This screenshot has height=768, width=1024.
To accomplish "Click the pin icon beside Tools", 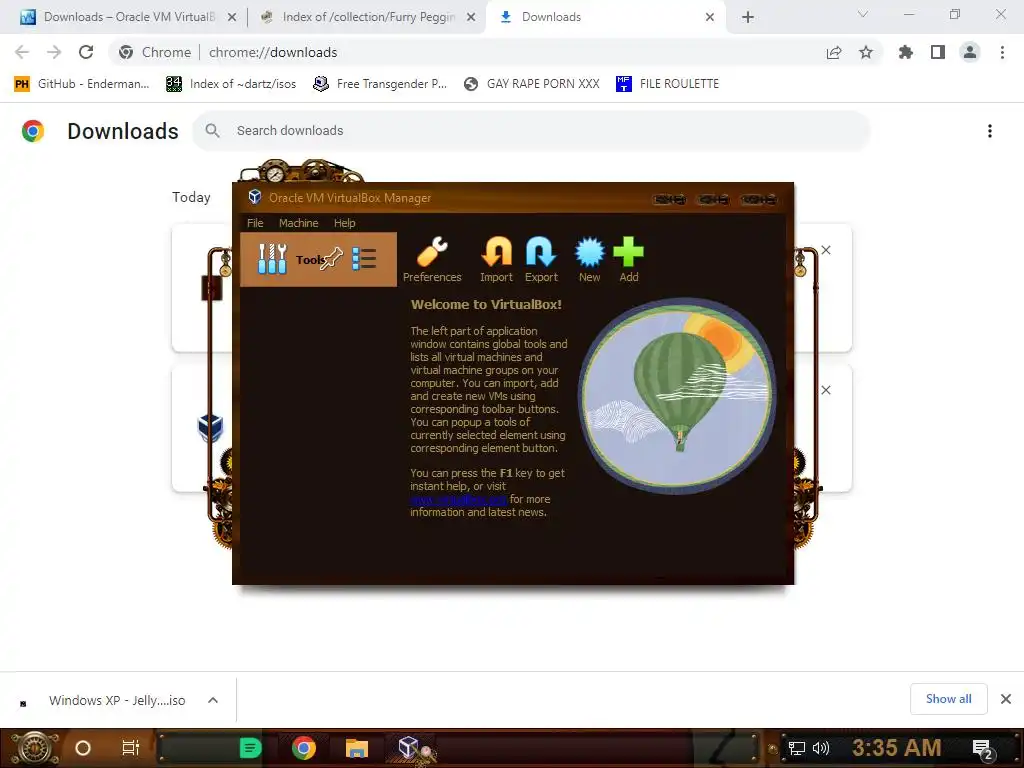I will 332,259.
